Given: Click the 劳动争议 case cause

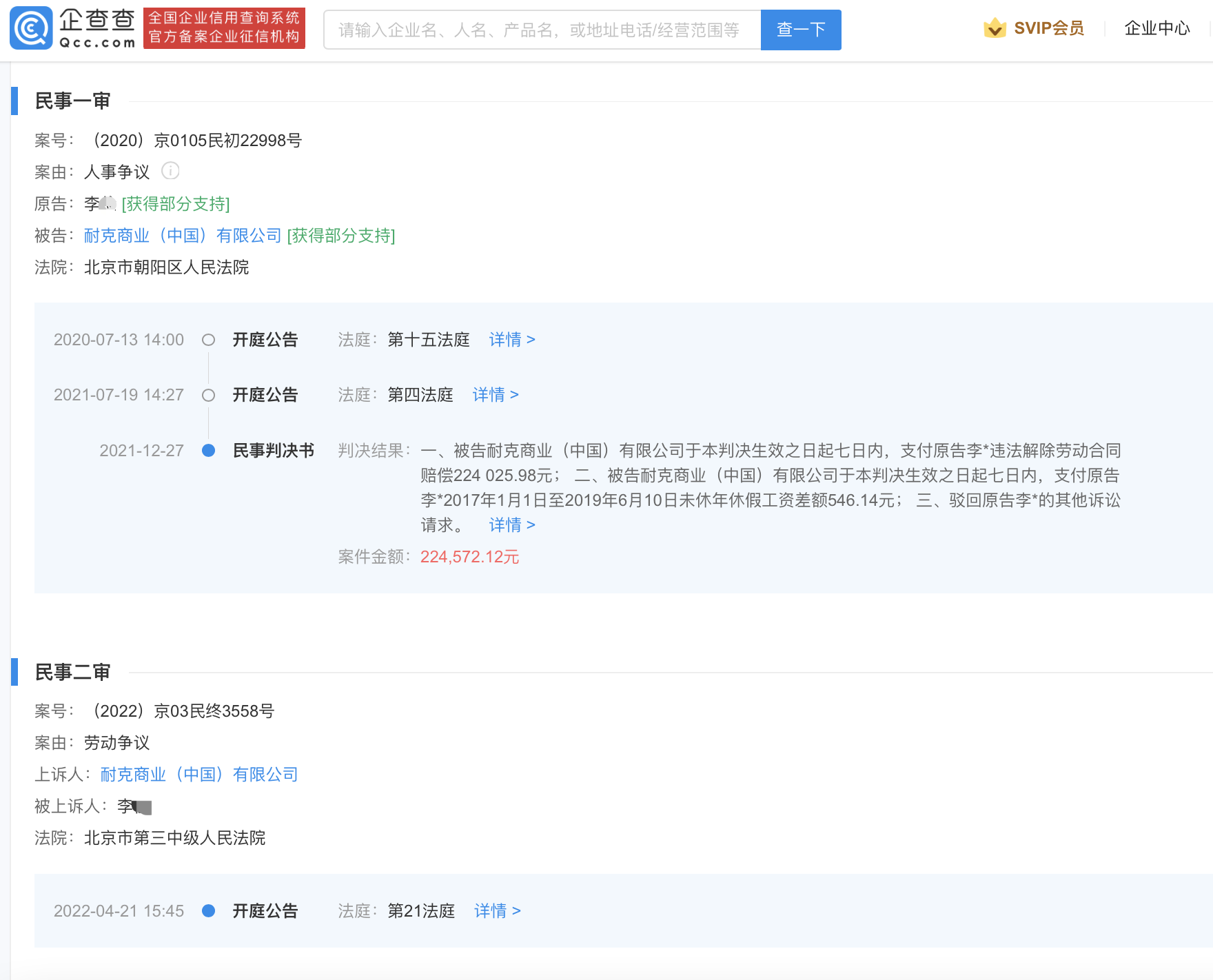Looking at the screenshot, I should (x=116, y=743).
